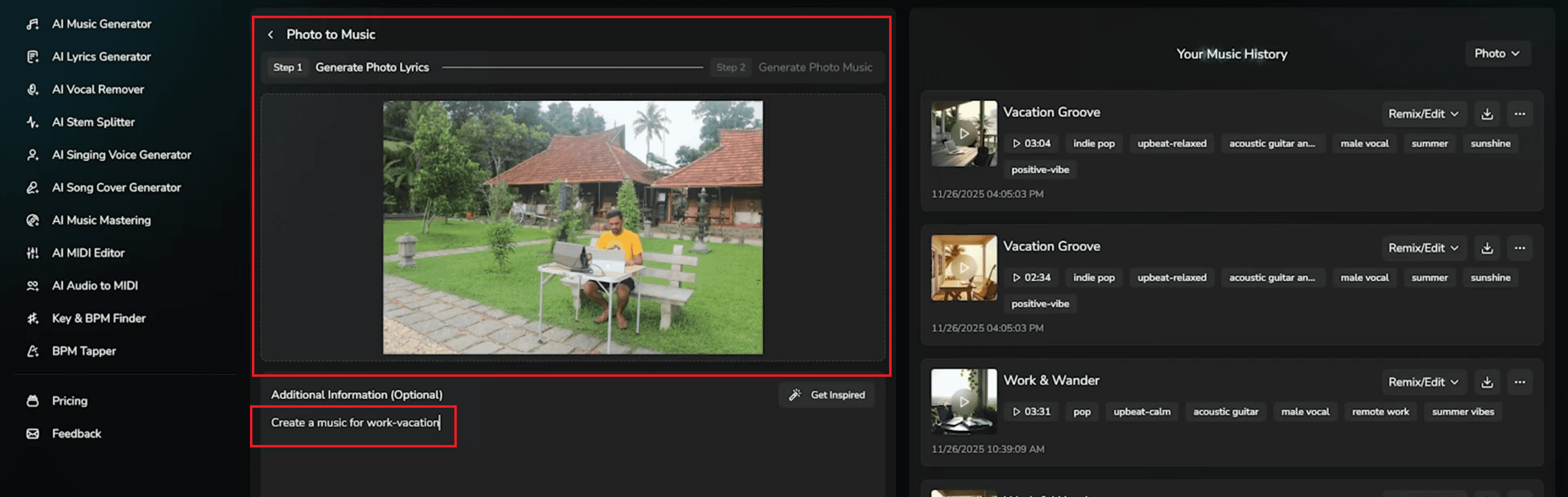The width and height of the screenshot is (1568, 497).
Task: Click the magic wand Get Inspired icon
Action: (x=795, y=394)
